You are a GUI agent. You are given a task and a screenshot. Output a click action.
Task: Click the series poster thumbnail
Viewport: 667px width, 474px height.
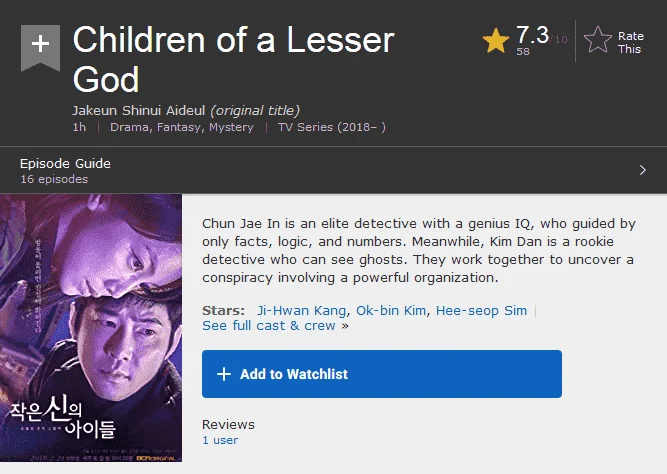point(91,328)
